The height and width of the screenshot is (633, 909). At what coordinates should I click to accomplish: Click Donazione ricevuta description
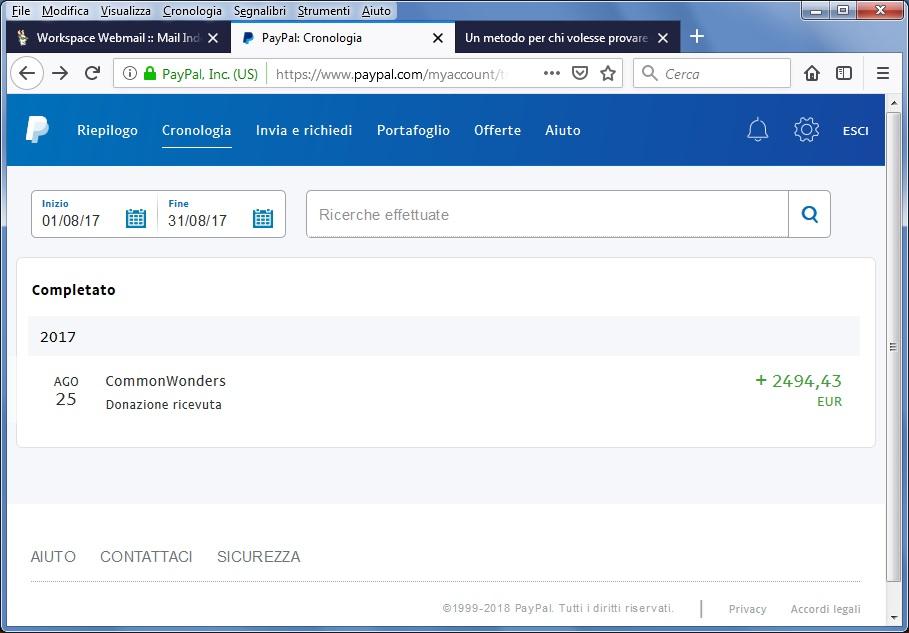tap(163, 405)
